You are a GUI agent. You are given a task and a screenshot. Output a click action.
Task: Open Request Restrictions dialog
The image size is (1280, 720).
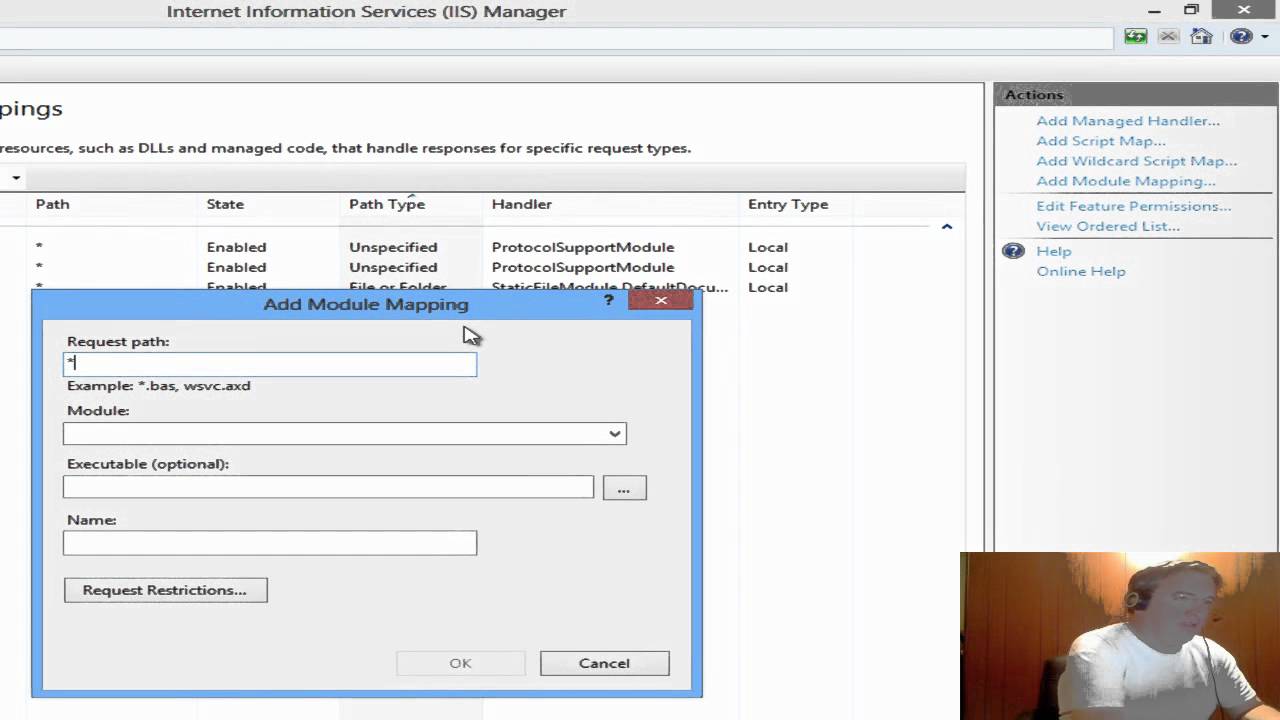point(166,590)
